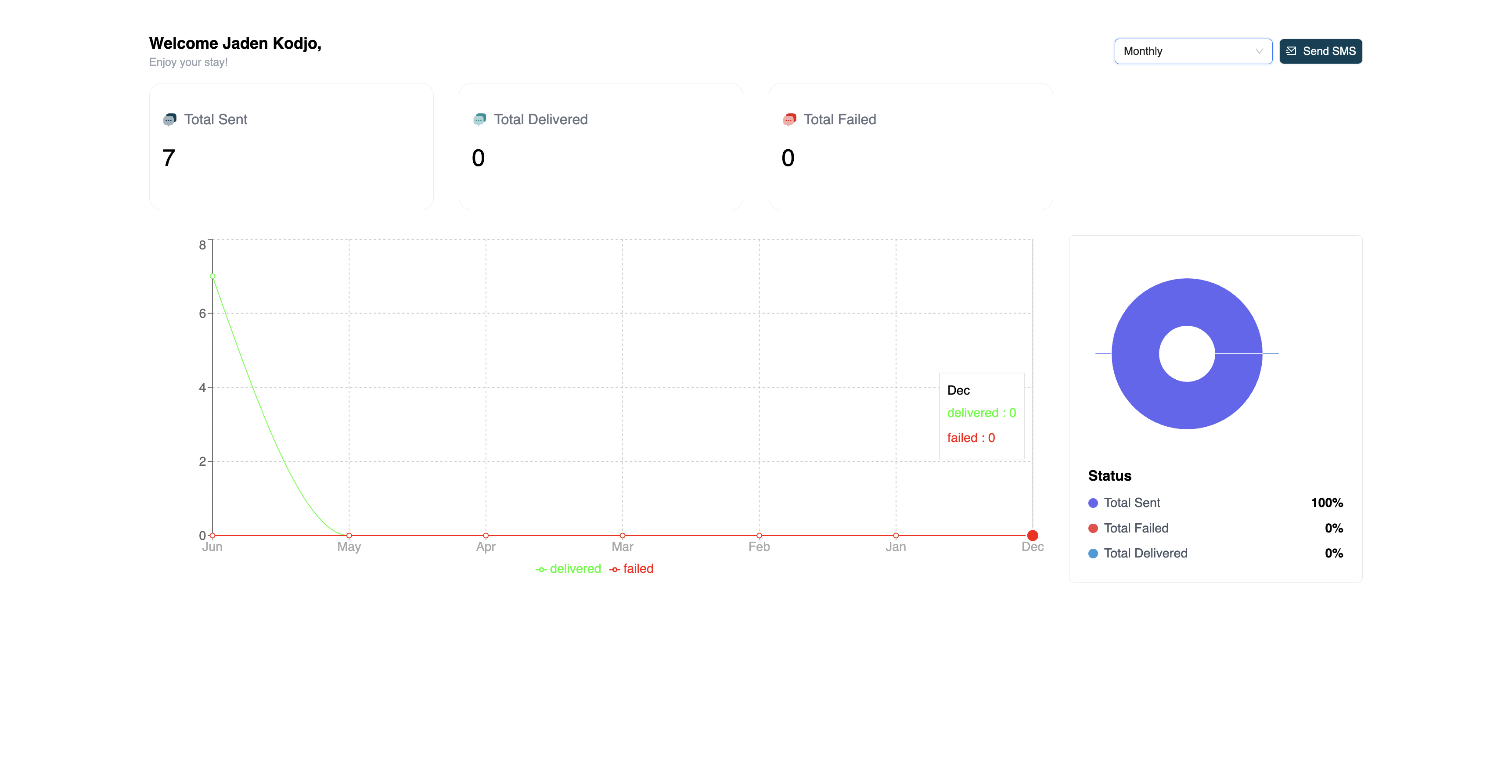Click the 0% value beside Total Failed

pos(1334,528)
